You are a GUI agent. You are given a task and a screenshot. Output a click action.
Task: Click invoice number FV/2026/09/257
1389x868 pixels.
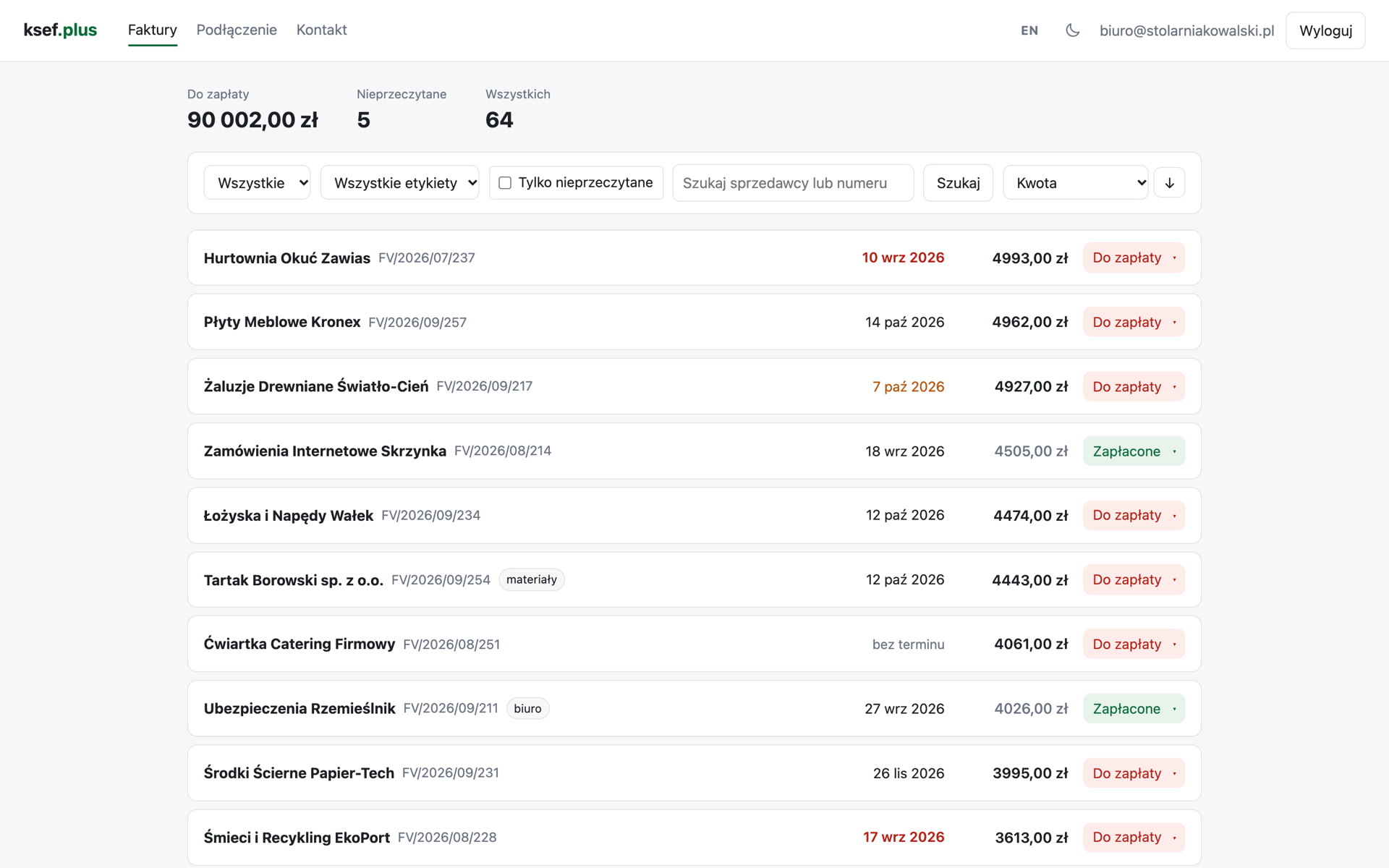(x=417, y=323)
